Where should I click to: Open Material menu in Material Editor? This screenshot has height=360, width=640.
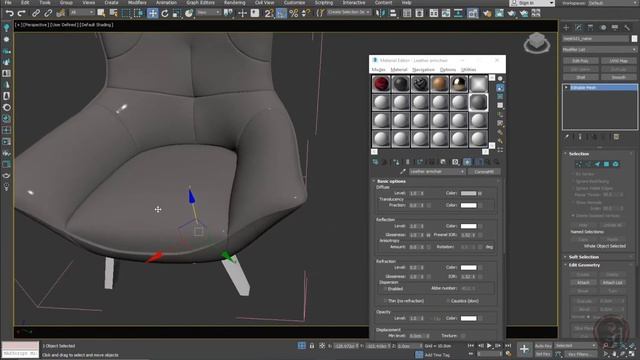398,70
